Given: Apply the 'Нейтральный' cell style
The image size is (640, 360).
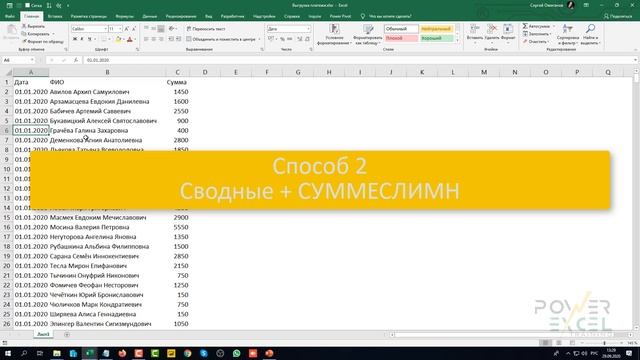Looking at the screenshot, I should (x=436, y=29).
